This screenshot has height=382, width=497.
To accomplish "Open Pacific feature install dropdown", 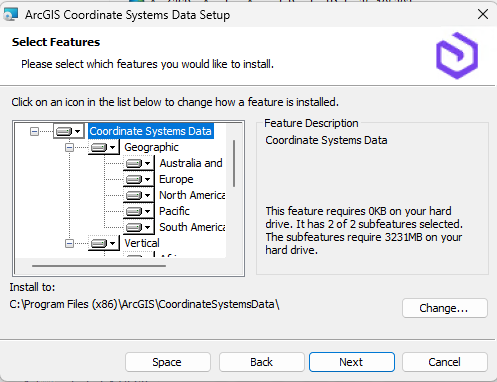I will 139,211.
